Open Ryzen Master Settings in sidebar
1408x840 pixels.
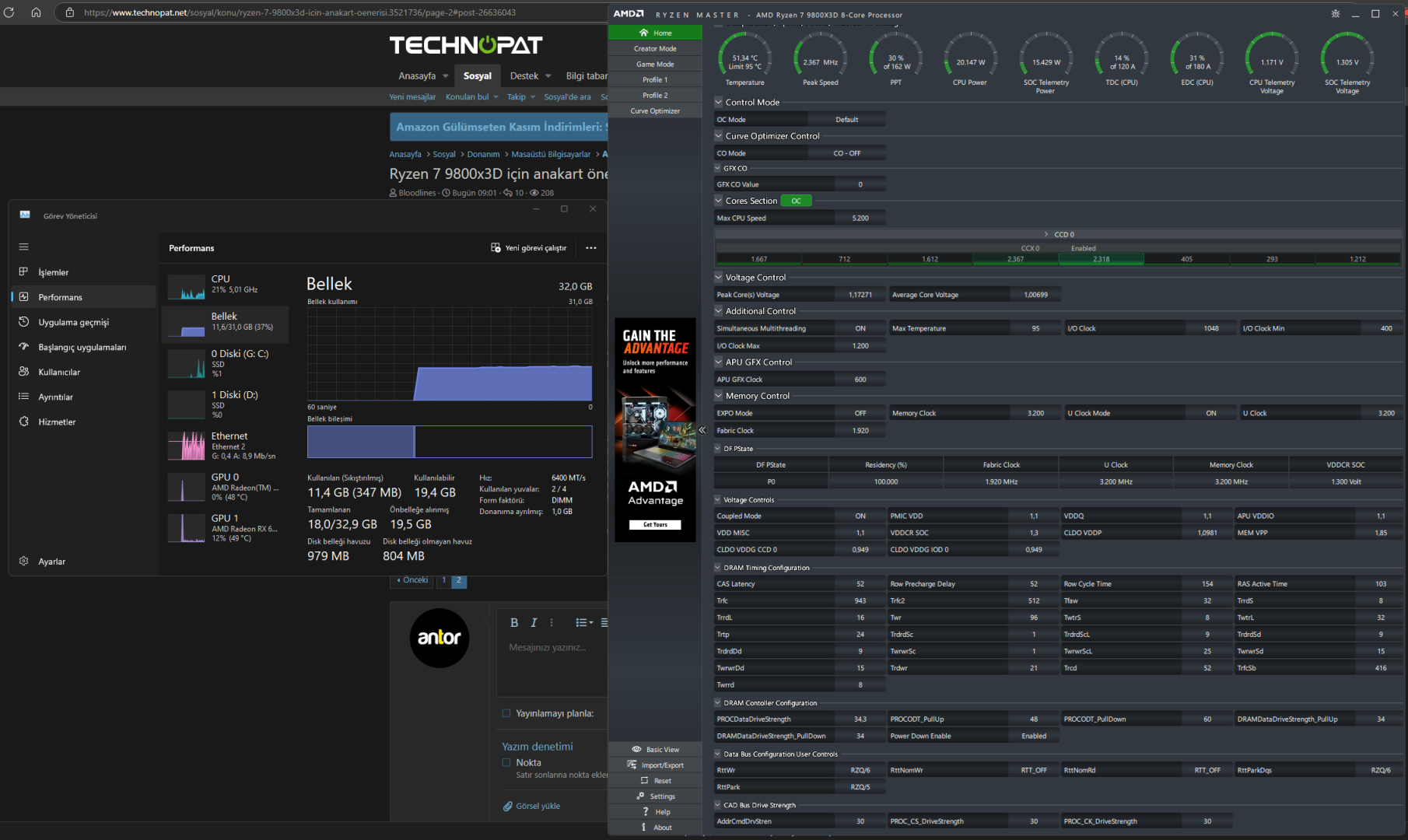point(655,796)
